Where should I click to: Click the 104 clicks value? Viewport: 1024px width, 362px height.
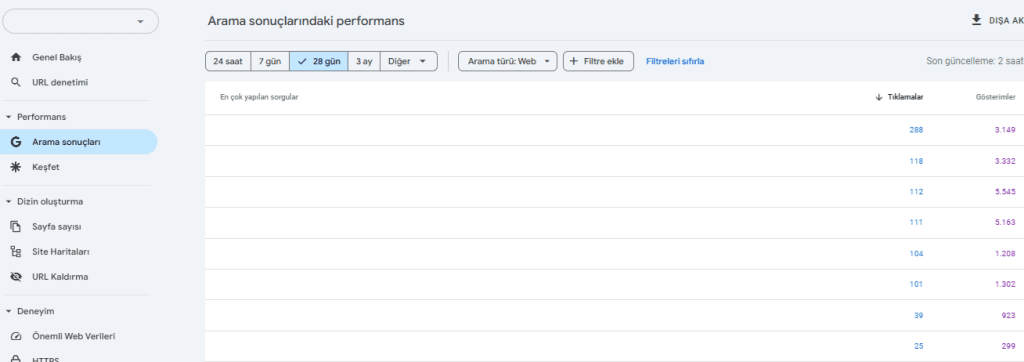tap(916, 254)
